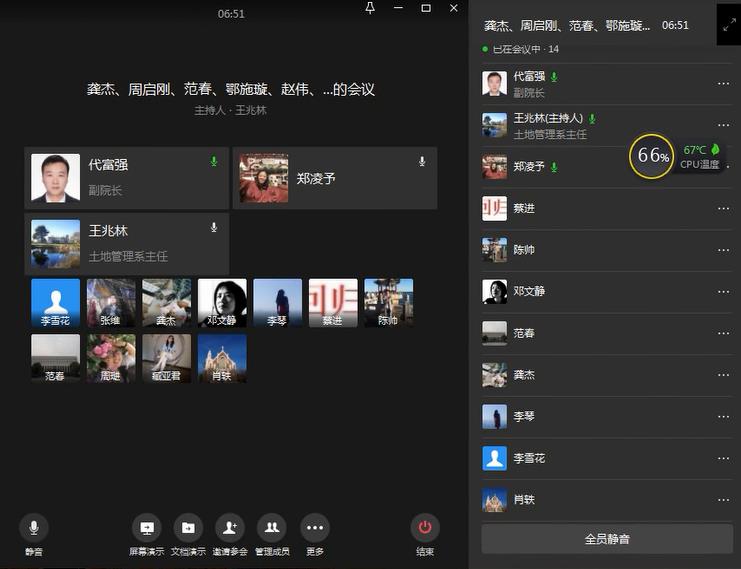Open the 更多 options in bottom toolbar

tap(314, 528)
